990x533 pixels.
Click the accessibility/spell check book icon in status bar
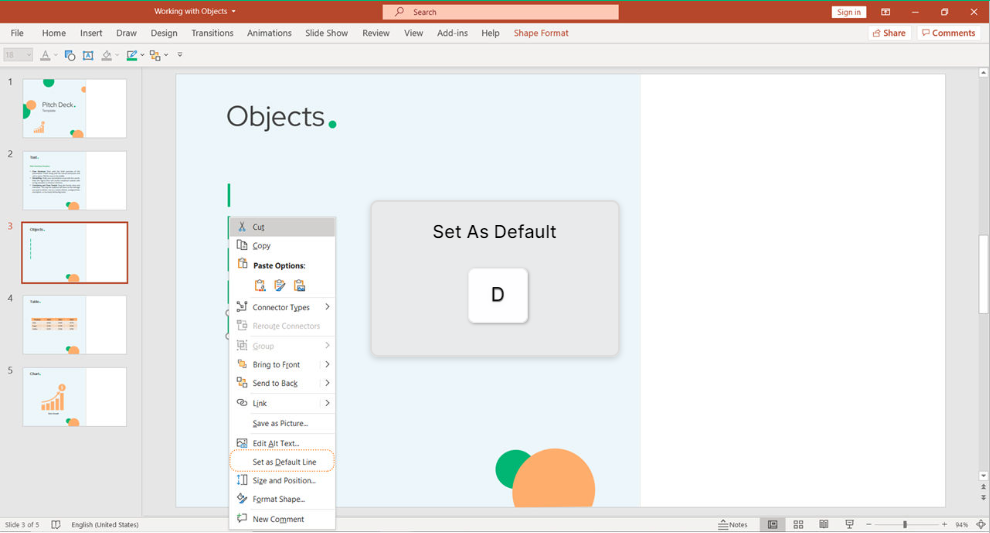pyautogui.click(x=56, y=525)
